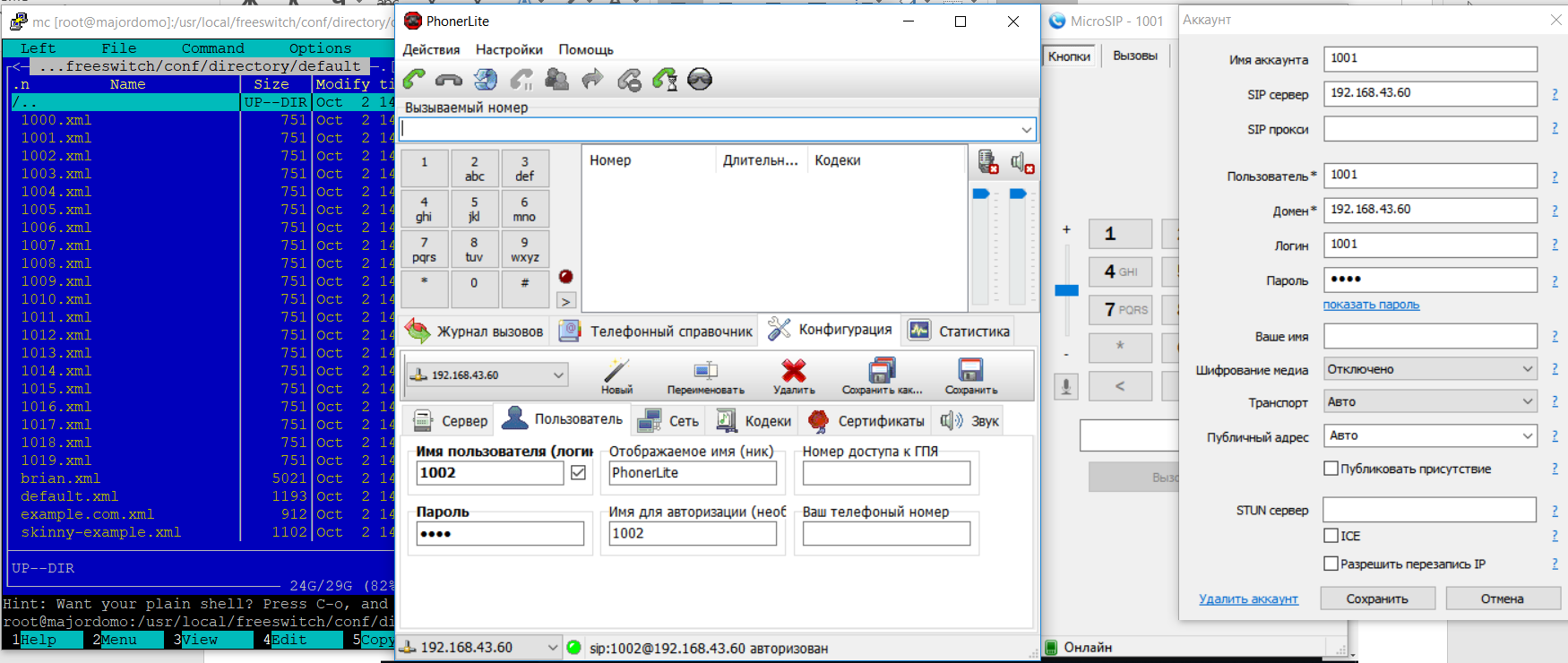Click the left microphone level slider in PhonerLite
The width and height of the screenshot is (1568, 663).
tap(981, 194)
